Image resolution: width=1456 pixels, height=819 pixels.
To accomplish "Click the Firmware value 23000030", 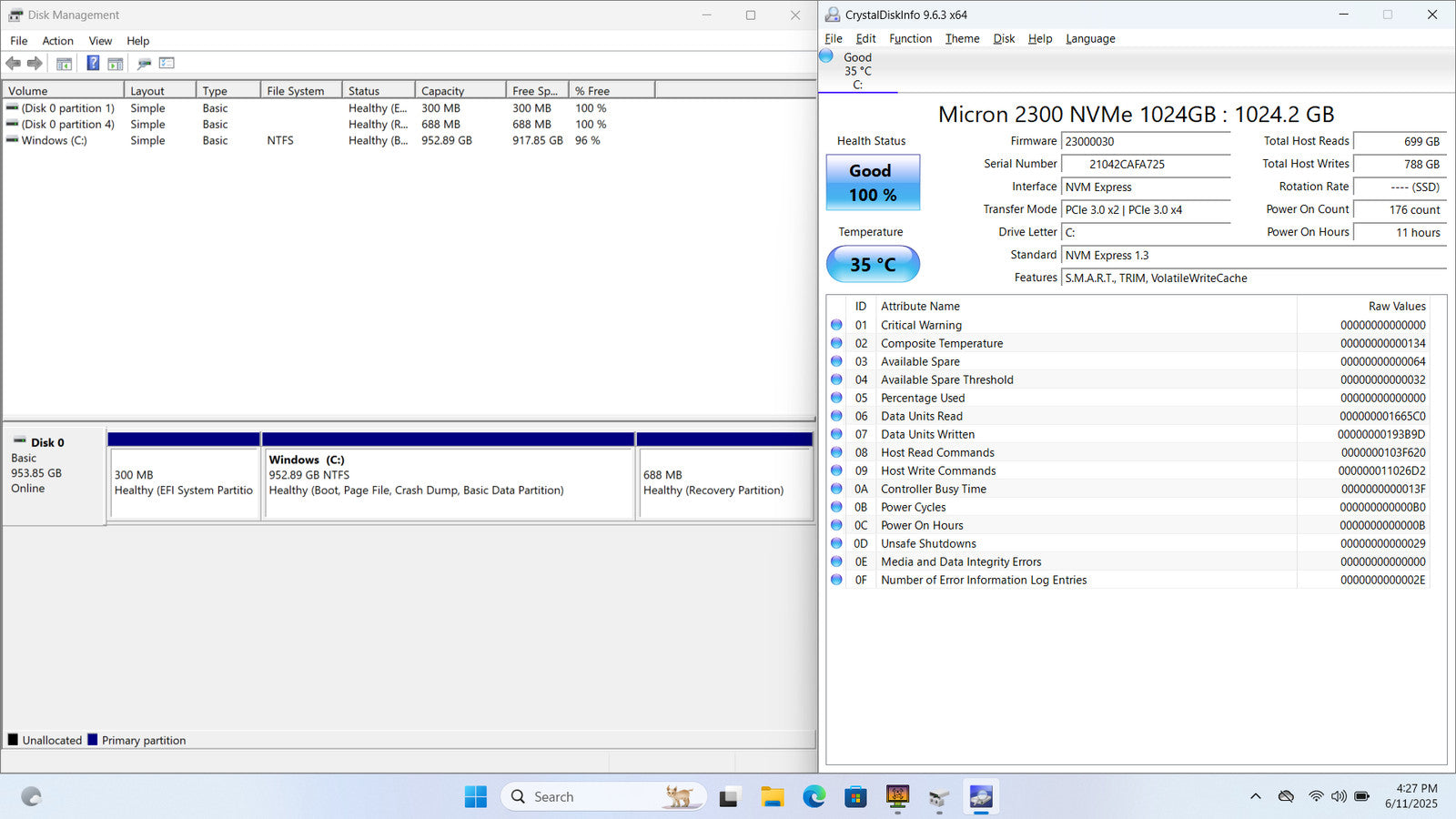I will 1146,141.
